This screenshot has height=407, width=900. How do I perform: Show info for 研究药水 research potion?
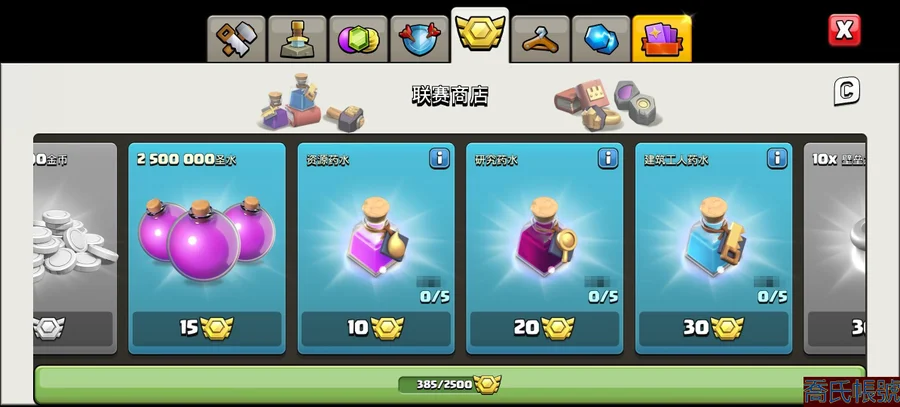coord(608,158)
